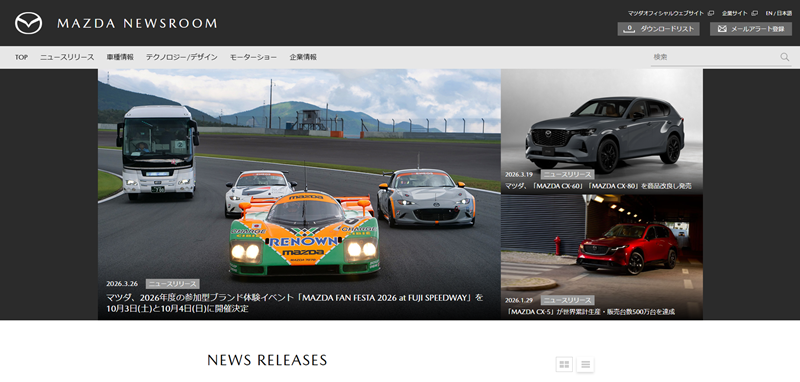Open the MAZDA CX-60 / CX-80 headline
Viewport: 800px width, 382px height.
coord(598,187)
